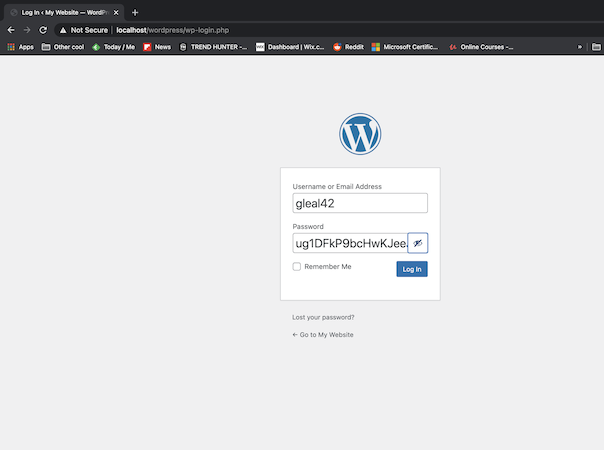Open Microsoft Certific... bookmark
Image resolution: width=604 pixels, height=450 pixels.
click(x=405, y=47)
